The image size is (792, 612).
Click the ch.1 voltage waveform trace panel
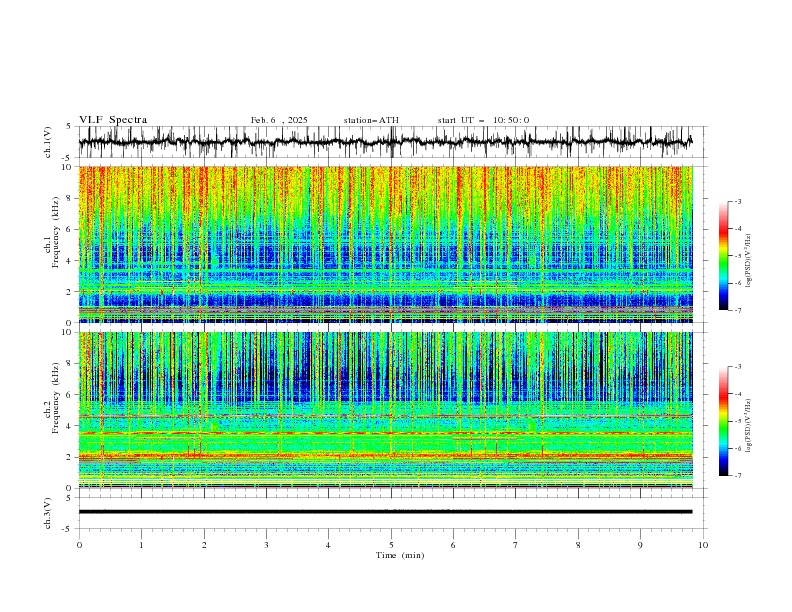[393, 142]
